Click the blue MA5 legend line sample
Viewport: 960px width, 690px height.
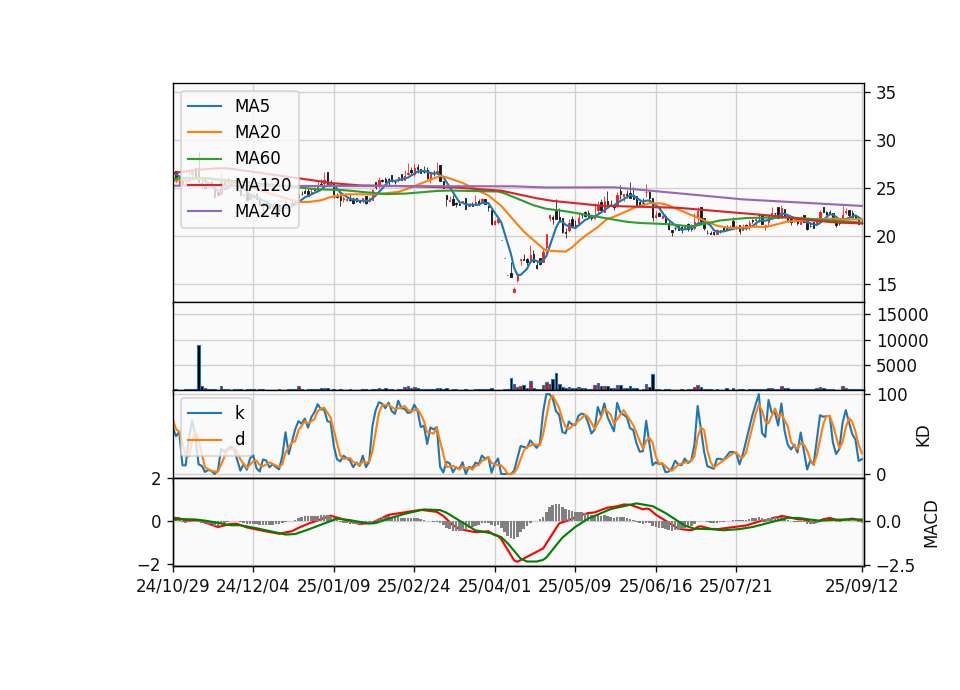click(x=204, y=107)
